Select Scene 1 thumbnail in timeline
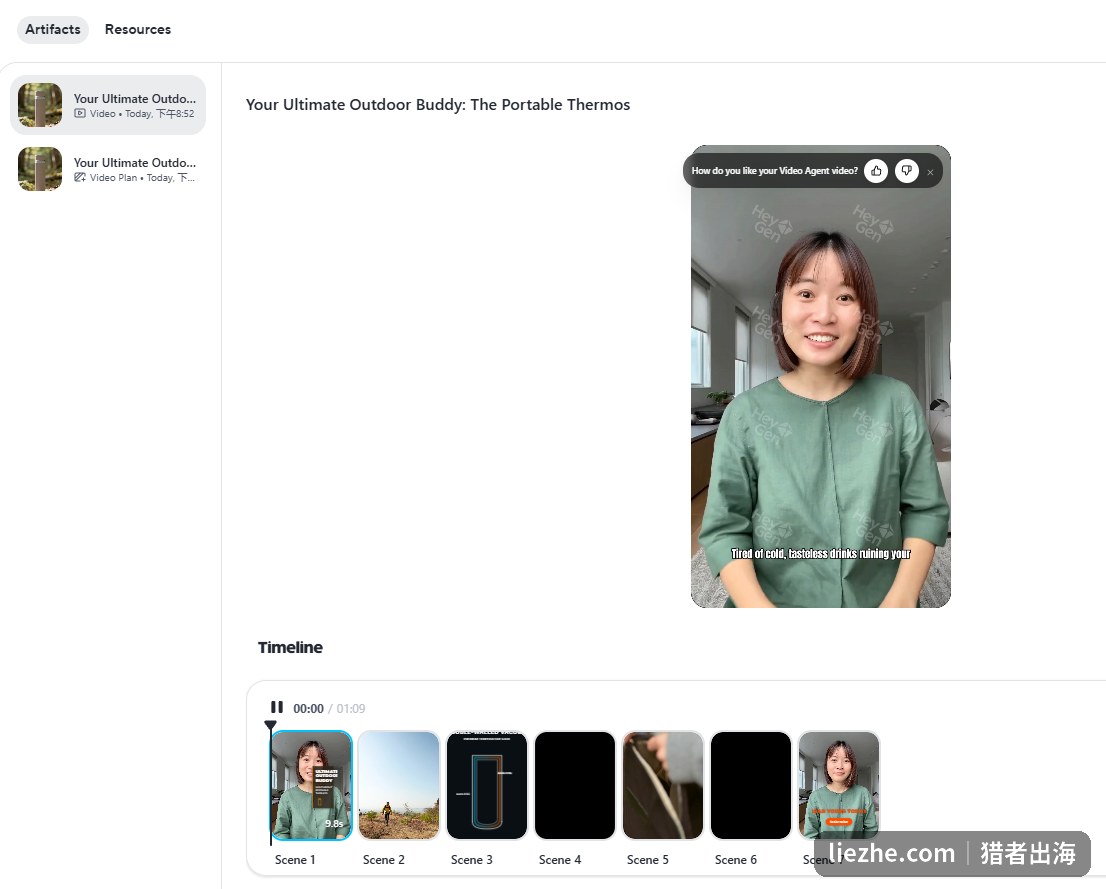This screenshot has width=1106, height=889. 312,785
